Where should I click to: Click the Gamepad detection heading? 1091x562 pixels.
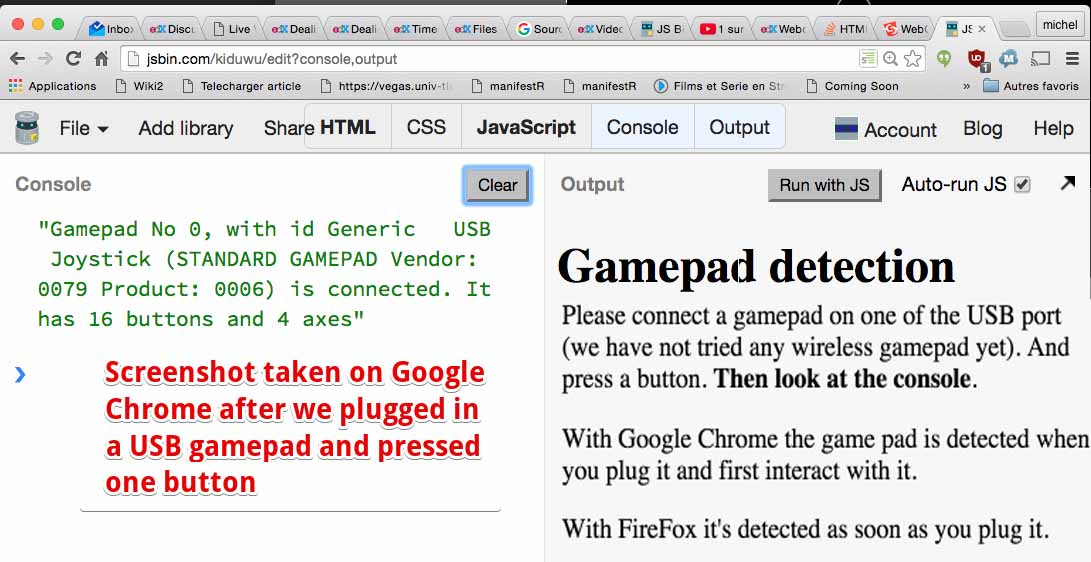756,266
